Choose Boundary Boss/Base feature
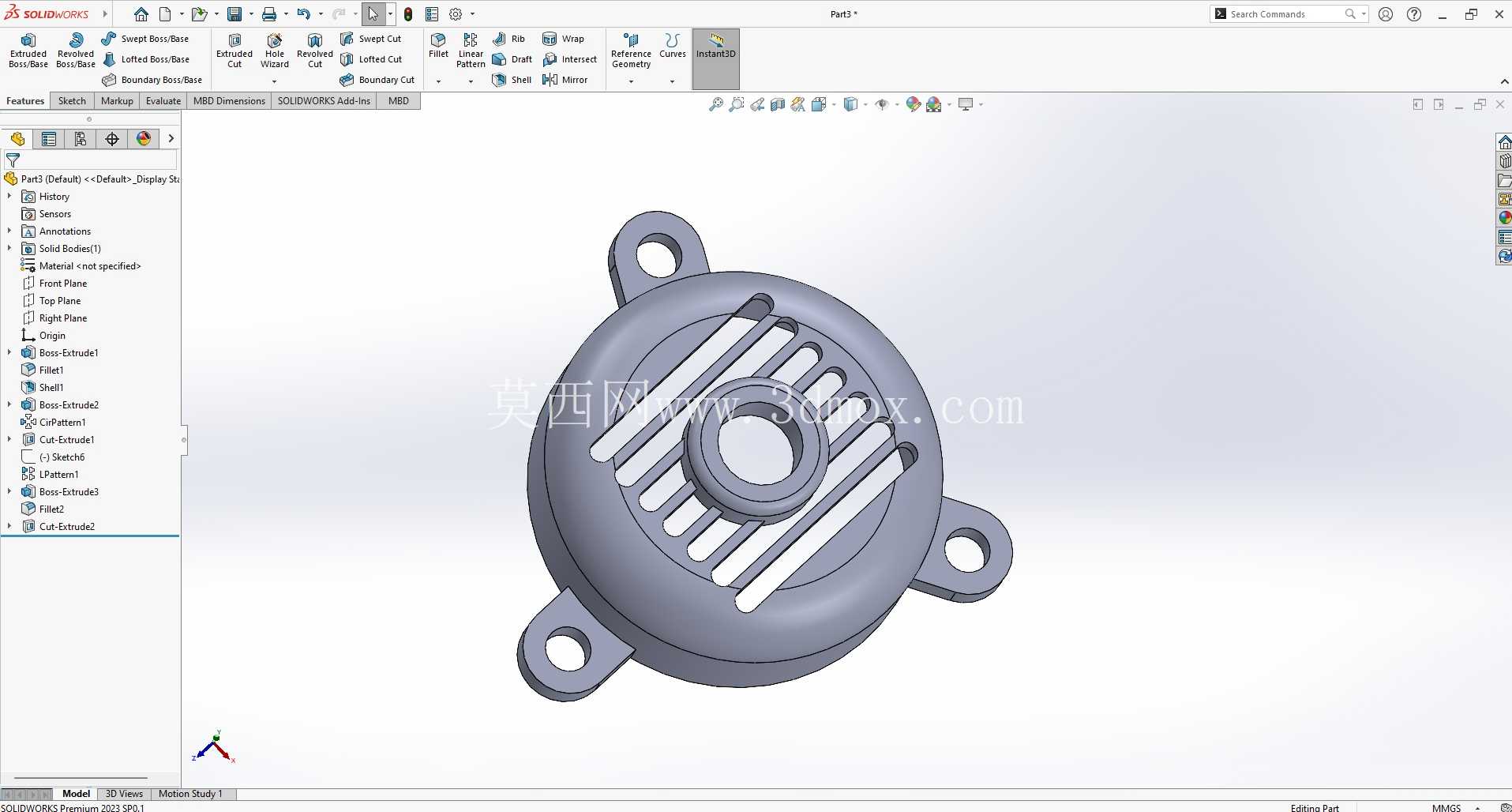1512x812 pixels. tap(152, 80)
